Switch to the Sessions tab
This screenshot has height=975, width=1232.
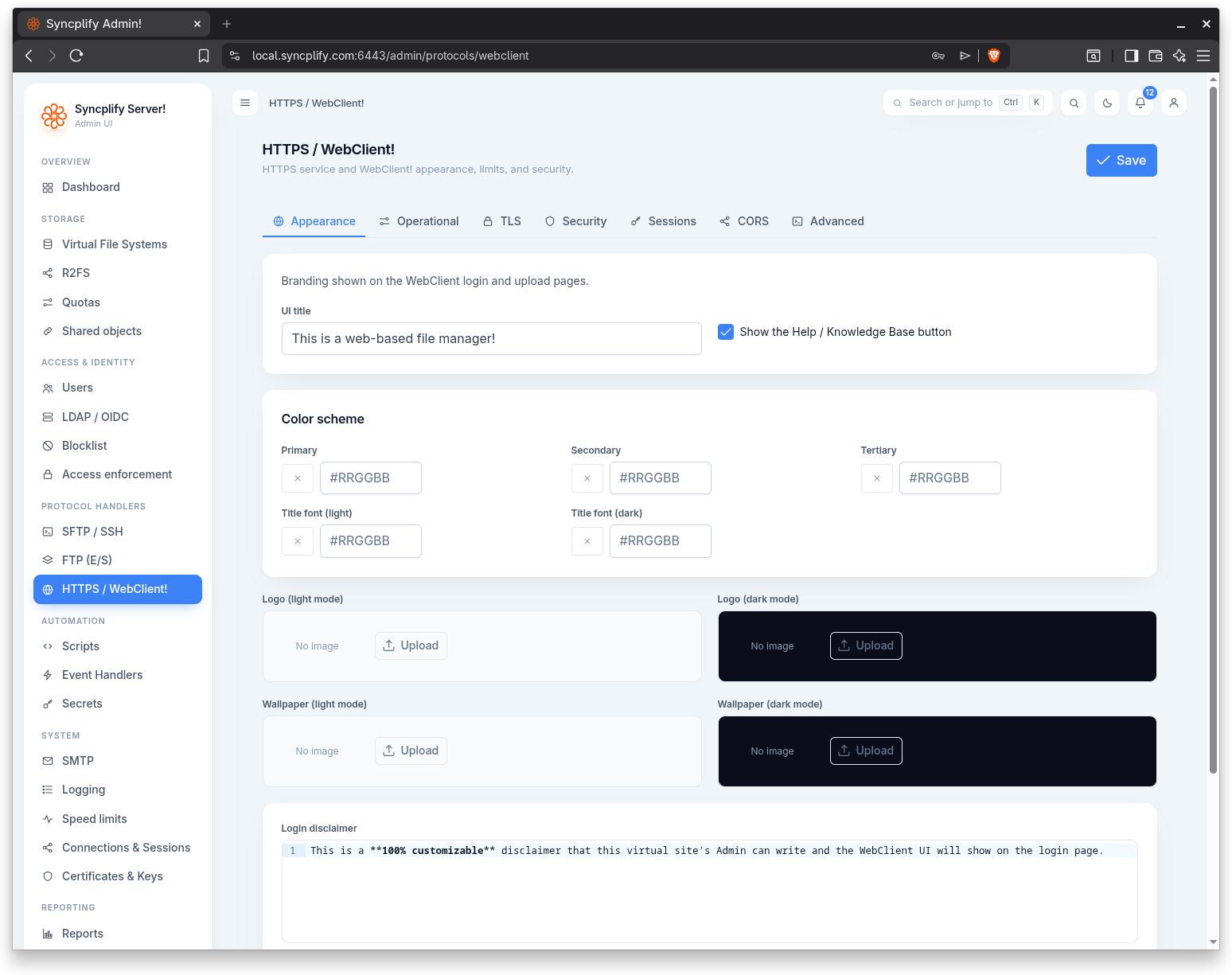tap(663, 221)
